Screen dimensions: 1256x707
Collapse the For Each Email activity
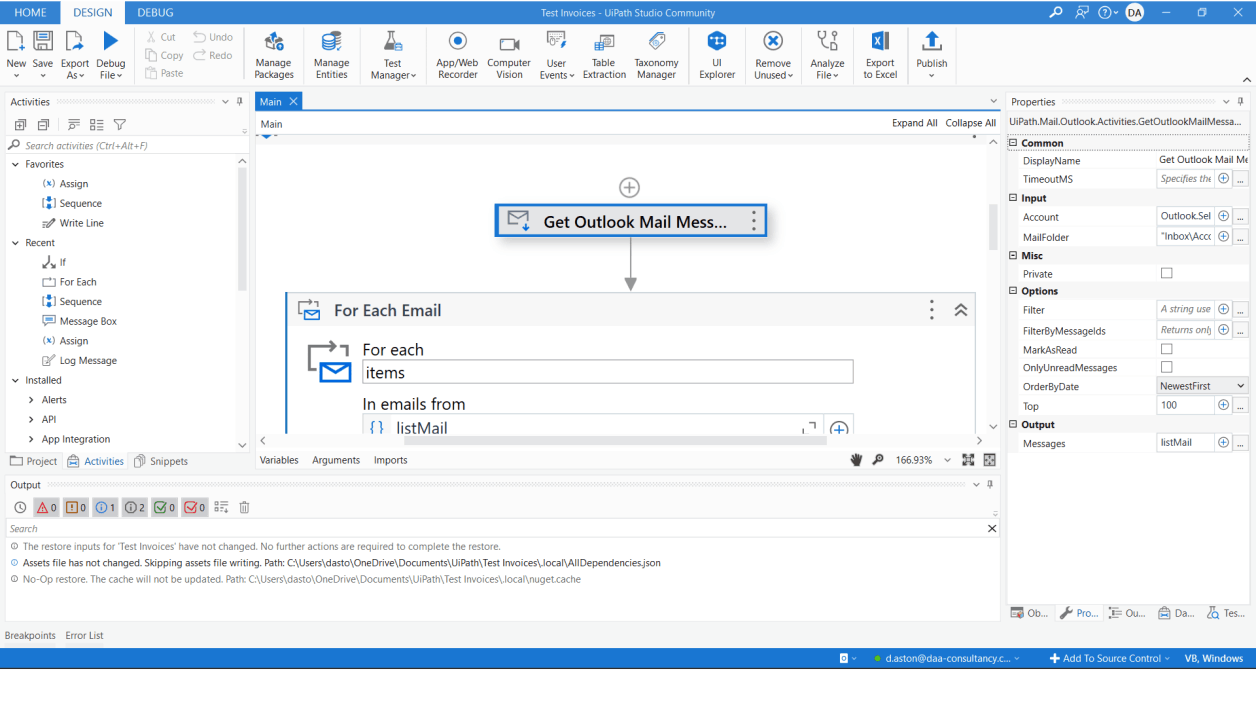click(961, 311)
